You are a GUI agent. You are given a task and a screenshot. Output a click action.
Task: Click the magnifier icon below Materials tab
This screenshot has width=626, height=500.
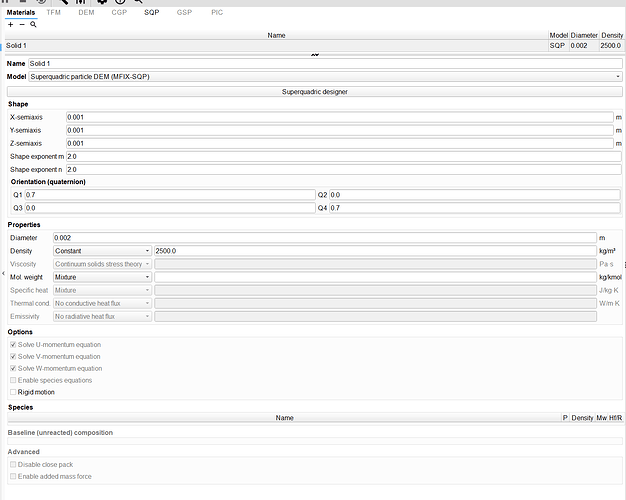tap(33, 23)
